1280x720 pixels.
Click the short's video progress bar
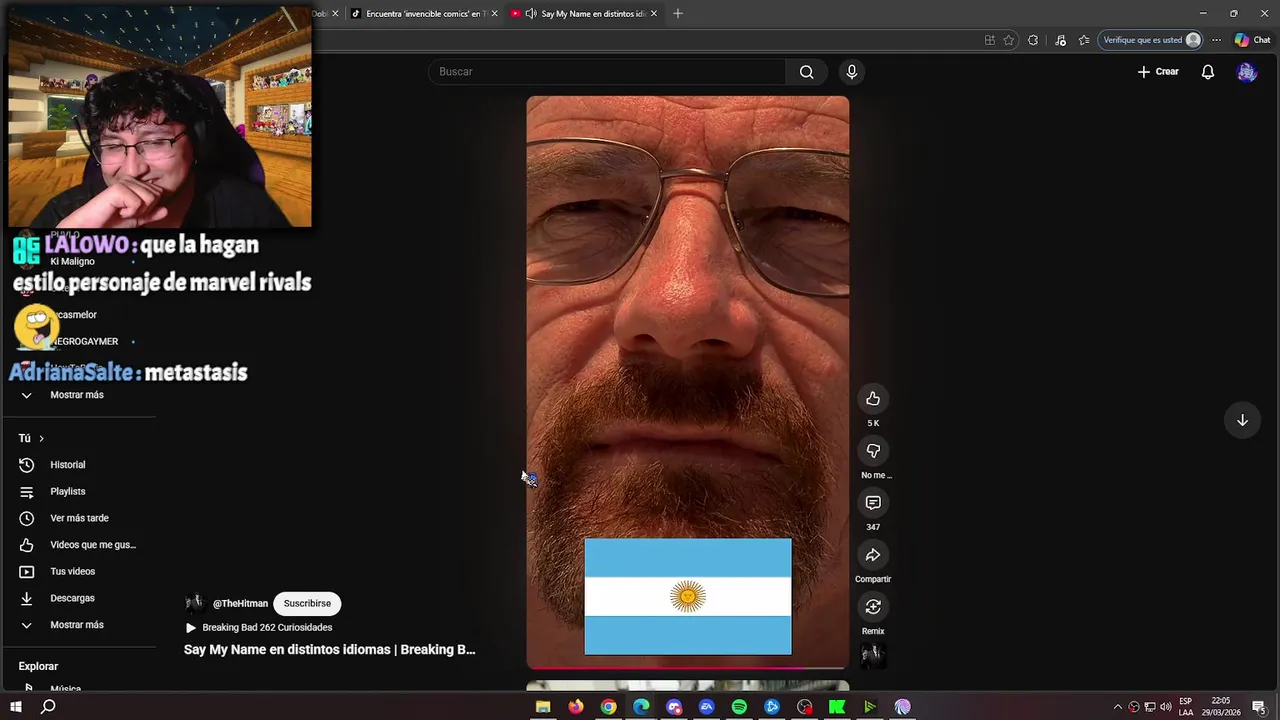pyautogui.click(x=688, y=667)
